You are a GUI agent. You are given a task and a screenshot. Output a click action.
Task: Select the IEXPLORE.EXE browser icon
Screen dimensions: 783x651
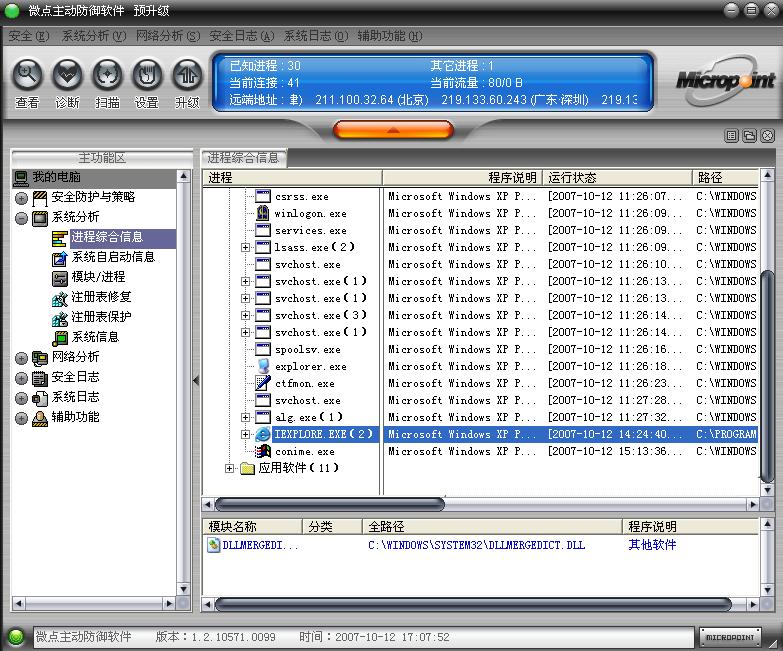[x=263, y=434]
